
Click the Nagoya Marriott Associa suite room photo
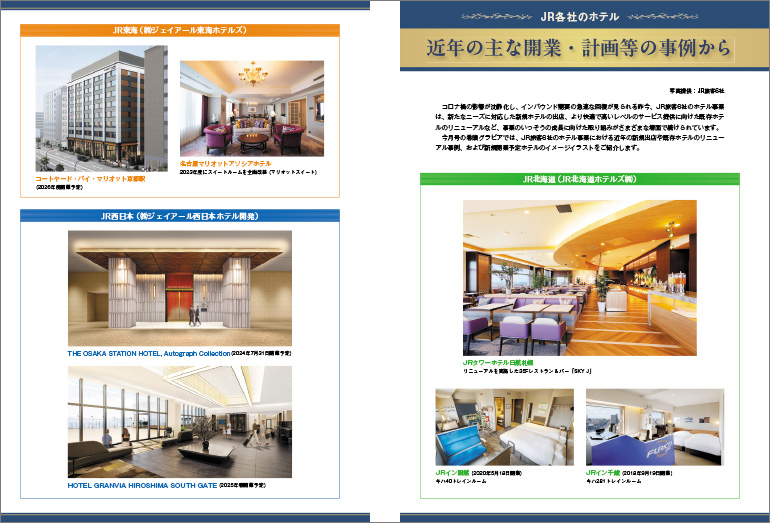[252, 109]
